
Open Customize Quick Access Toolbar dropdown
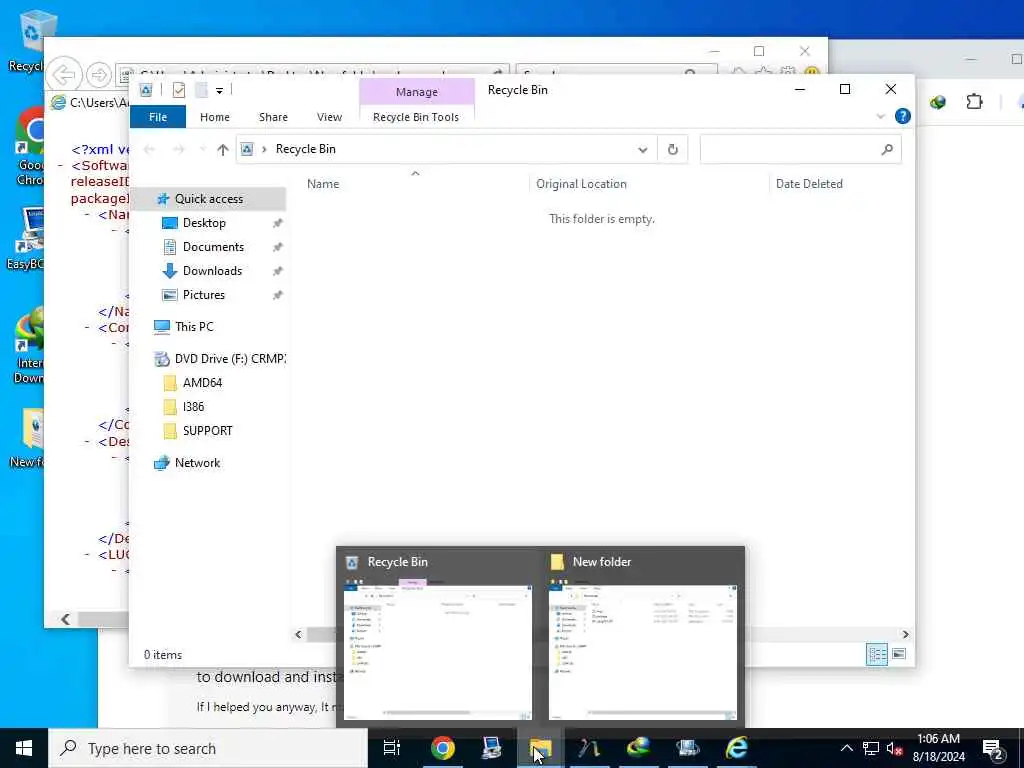point(219,91)
